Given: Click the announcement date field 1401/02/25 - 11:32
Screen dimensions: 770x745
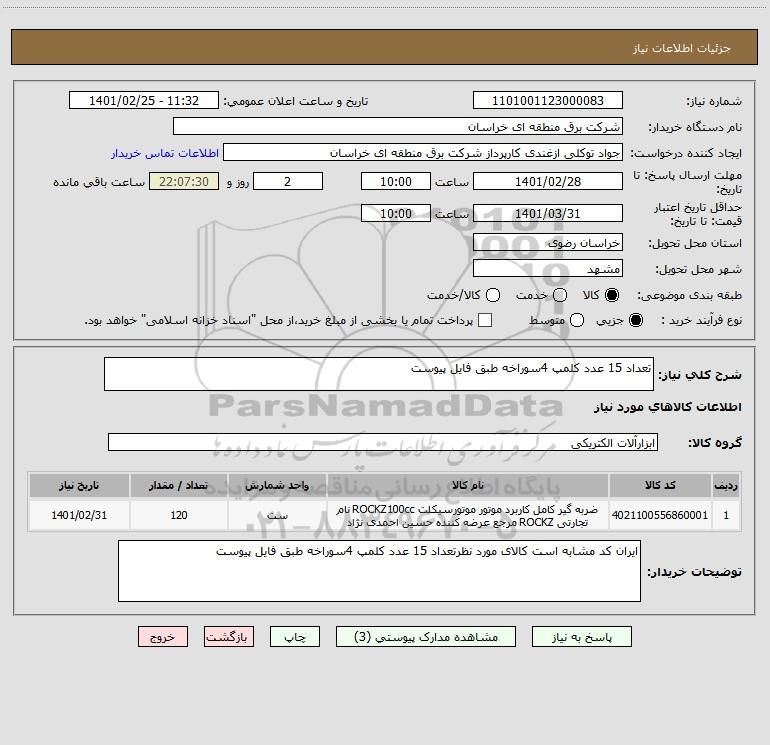Looking at the screenshot, I should [144, 101].
